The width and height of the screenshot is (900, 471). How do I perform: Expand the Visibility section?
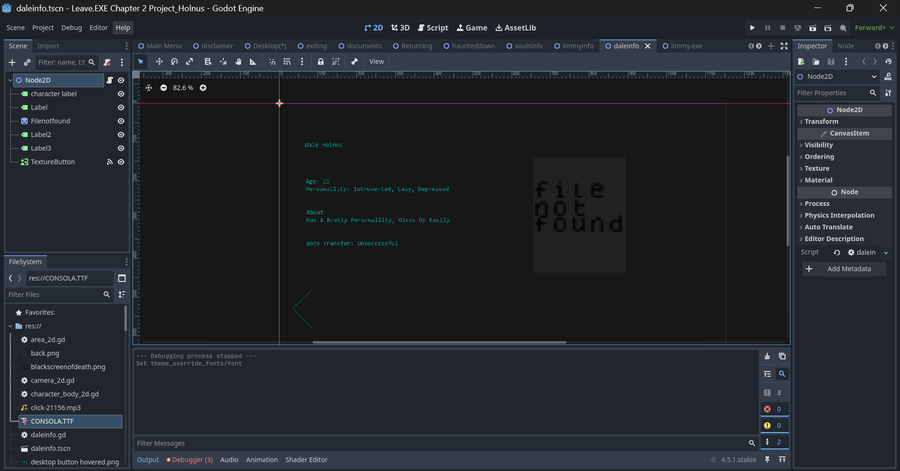click(x=844, y=145)
